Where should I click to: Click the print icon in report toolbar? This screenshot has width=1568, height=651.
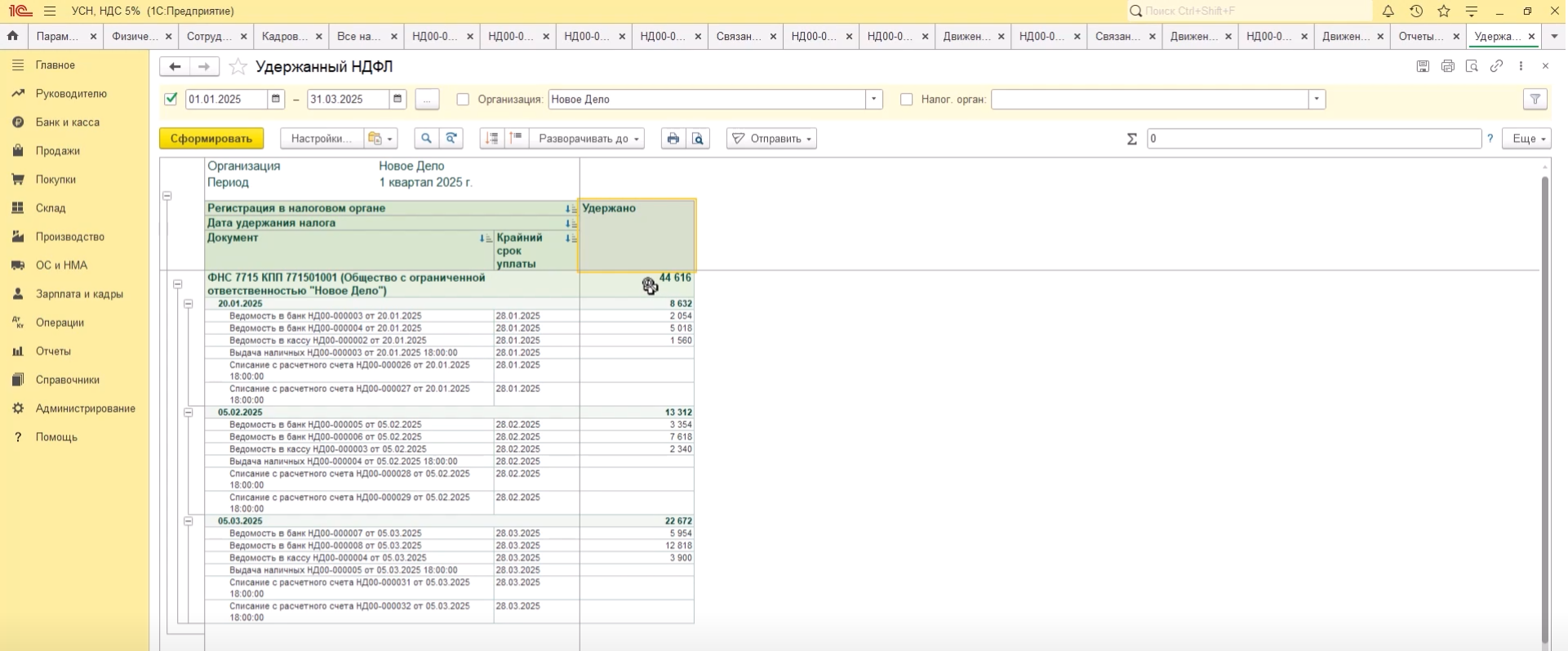coord(673,139)
